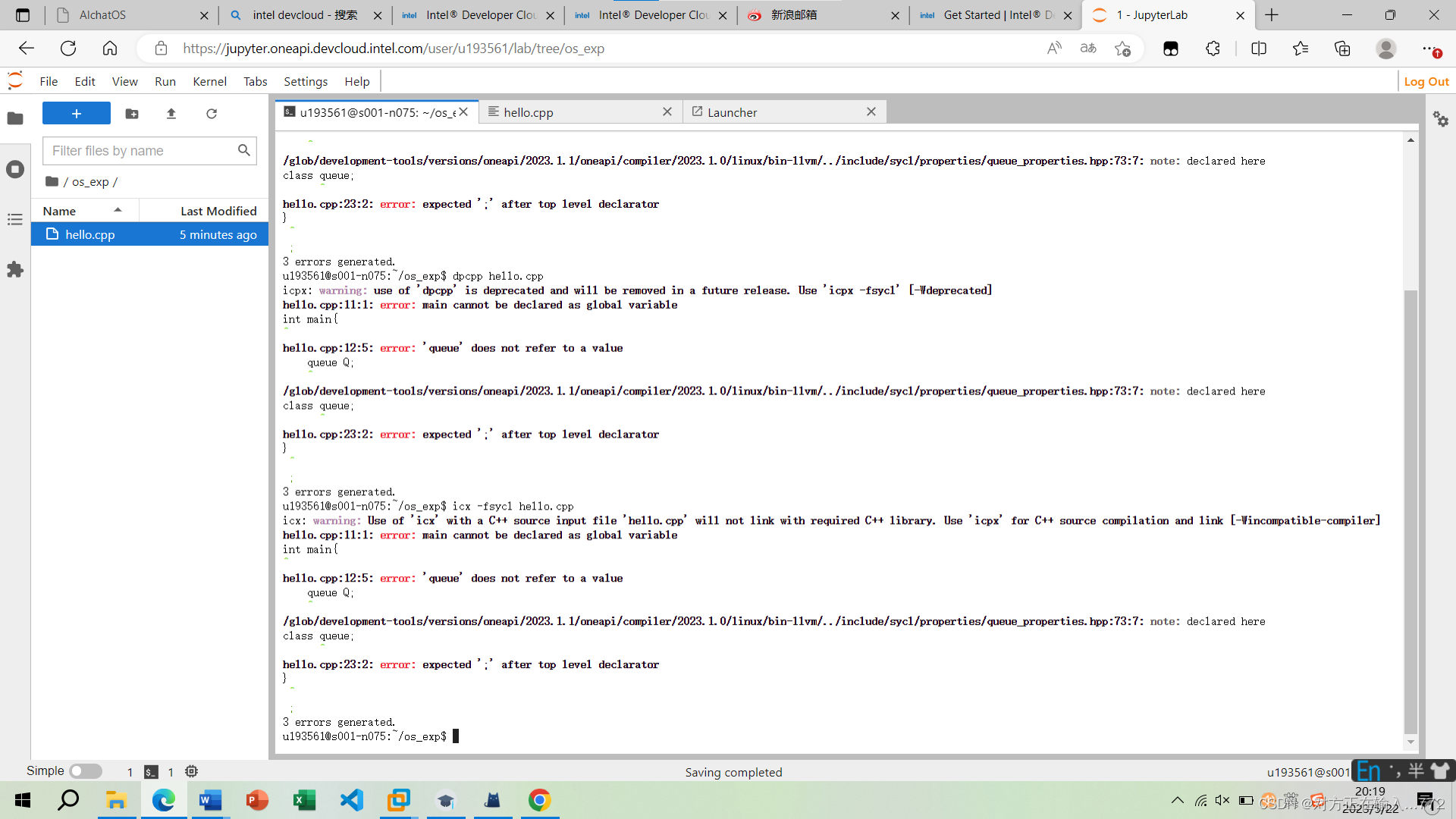
Task: Open the File Browser sidebar icon
Action: (x=15, y=118)
